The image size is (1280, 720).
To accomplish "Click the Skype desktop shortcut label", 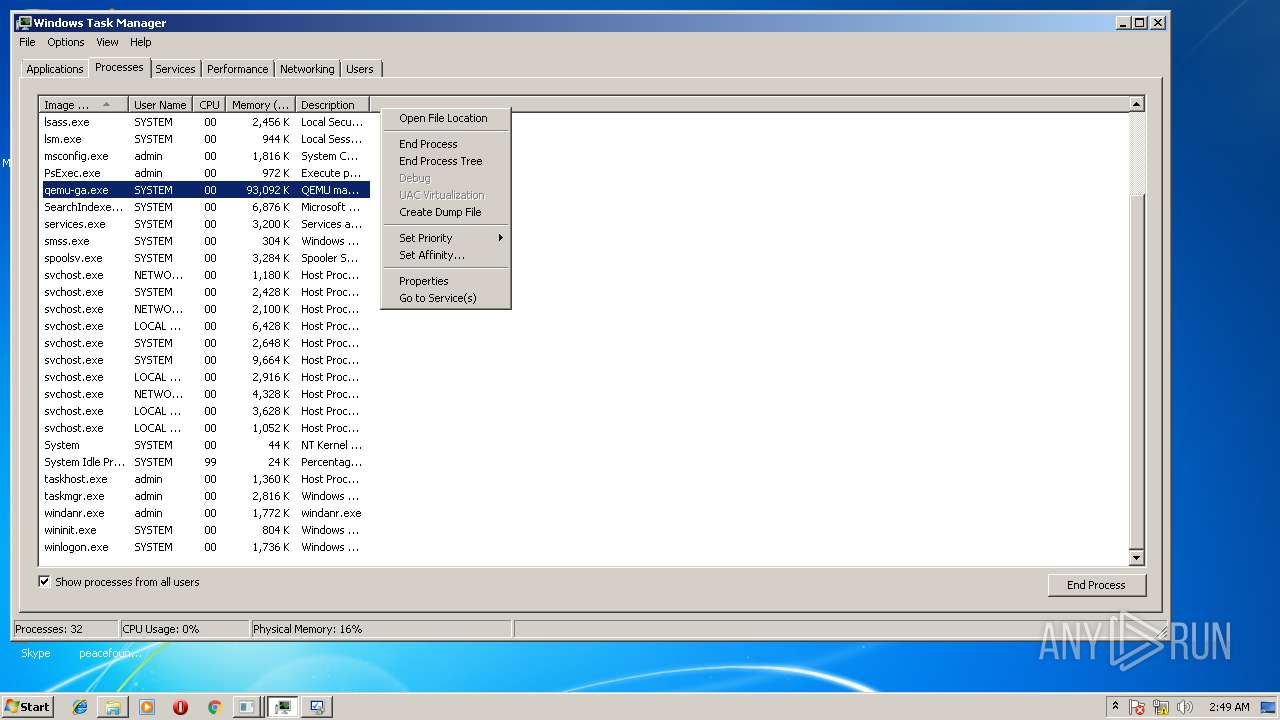I will point(36,653).
